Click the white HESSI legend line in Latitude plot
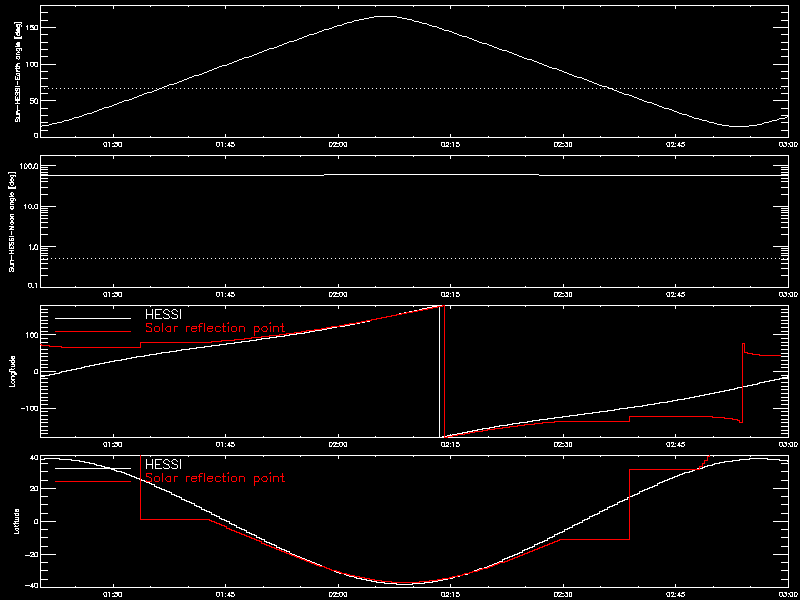This screenshot has height=600, width=800. (x=93, y=468)
